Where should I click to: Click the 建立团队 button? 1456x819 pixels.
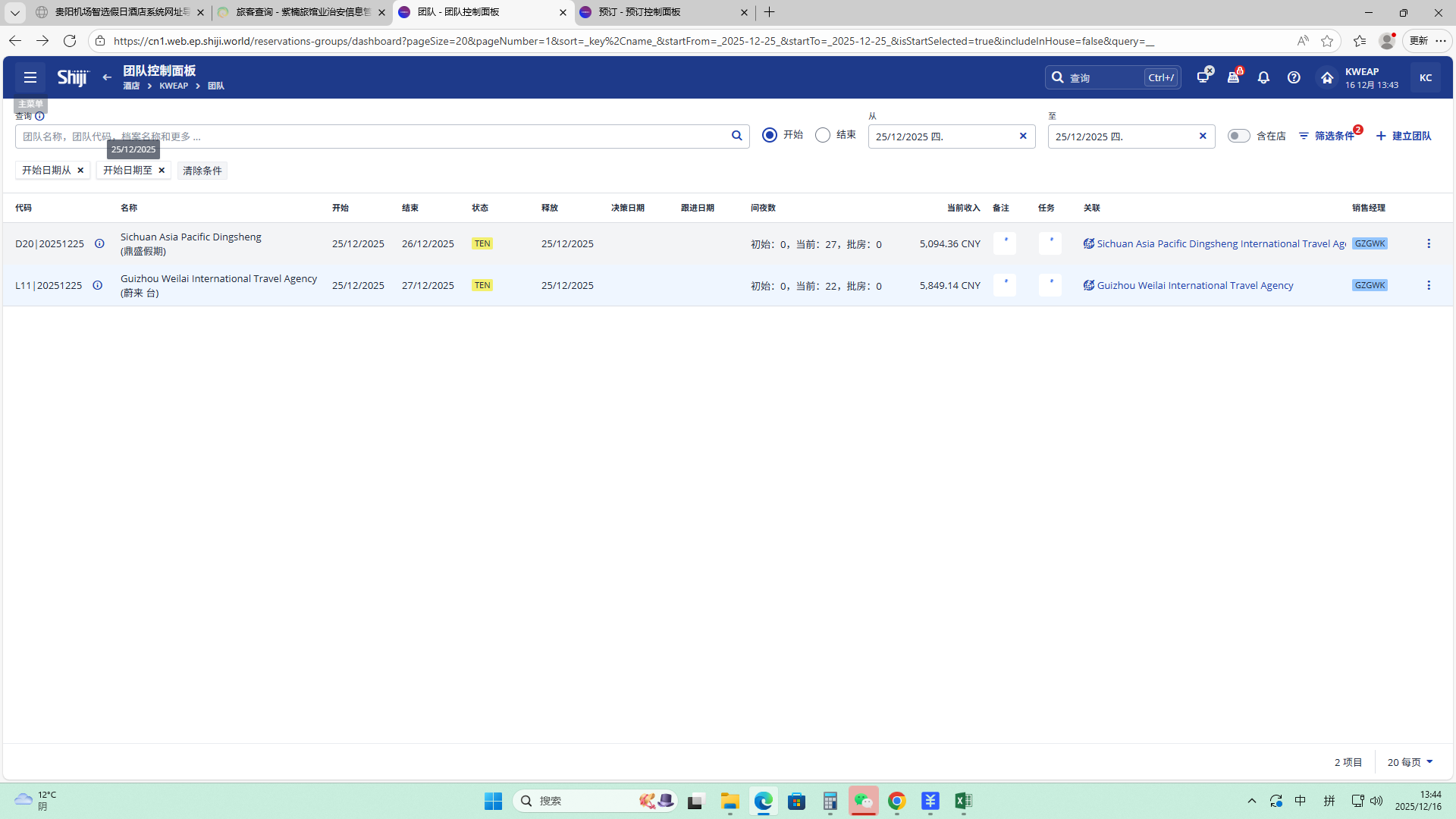tap(1404, 136)
